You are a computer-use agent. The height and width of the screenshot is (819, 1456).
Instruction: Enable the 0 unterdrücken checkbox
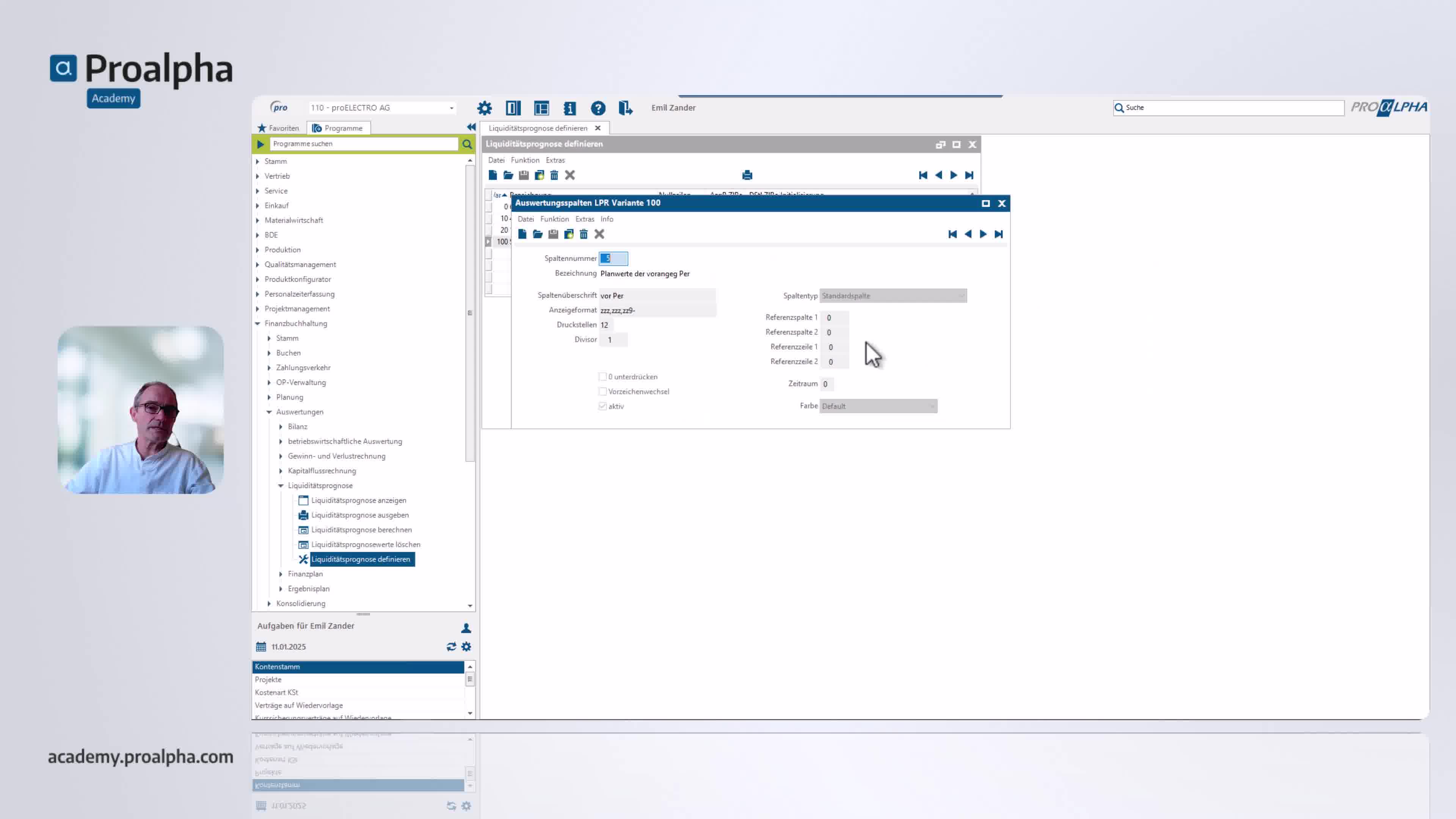point(602,377)
